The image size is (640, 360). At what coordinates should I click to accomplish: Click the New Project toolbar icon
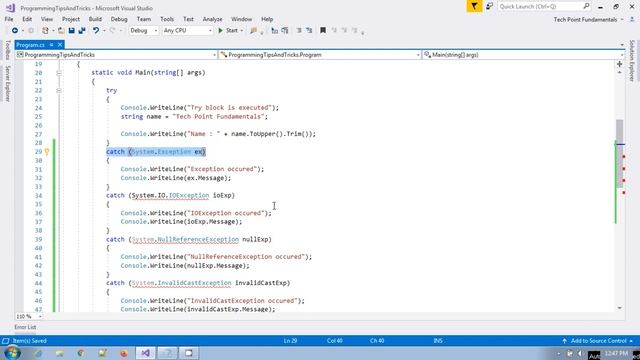45,31
